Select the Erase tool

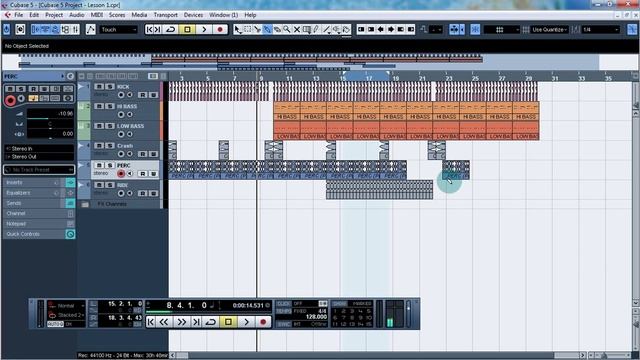click(277, 29)
